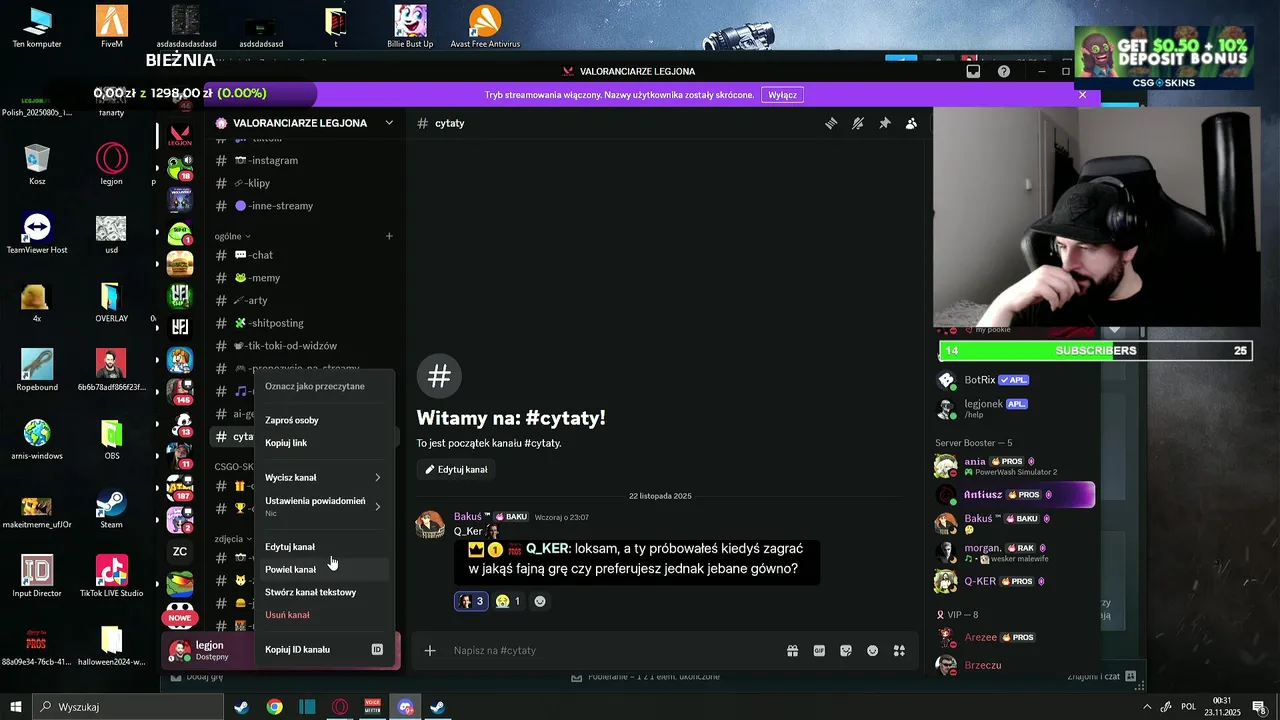The width and height of the screenshot is (1280, 720).
Task: Expand the Wycisz kanał submenu arrow
Action: pyautogui.click(x=377, y=478)
